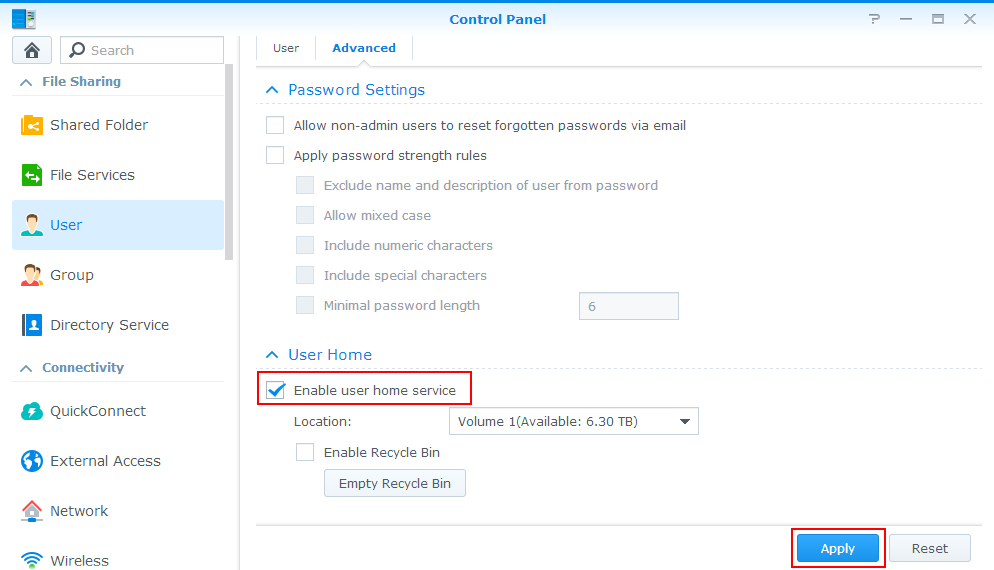The image size is (994, 570).
Task: Tick the Enable Recycle Bin checkbox
Action: click(x=305, y=452)
